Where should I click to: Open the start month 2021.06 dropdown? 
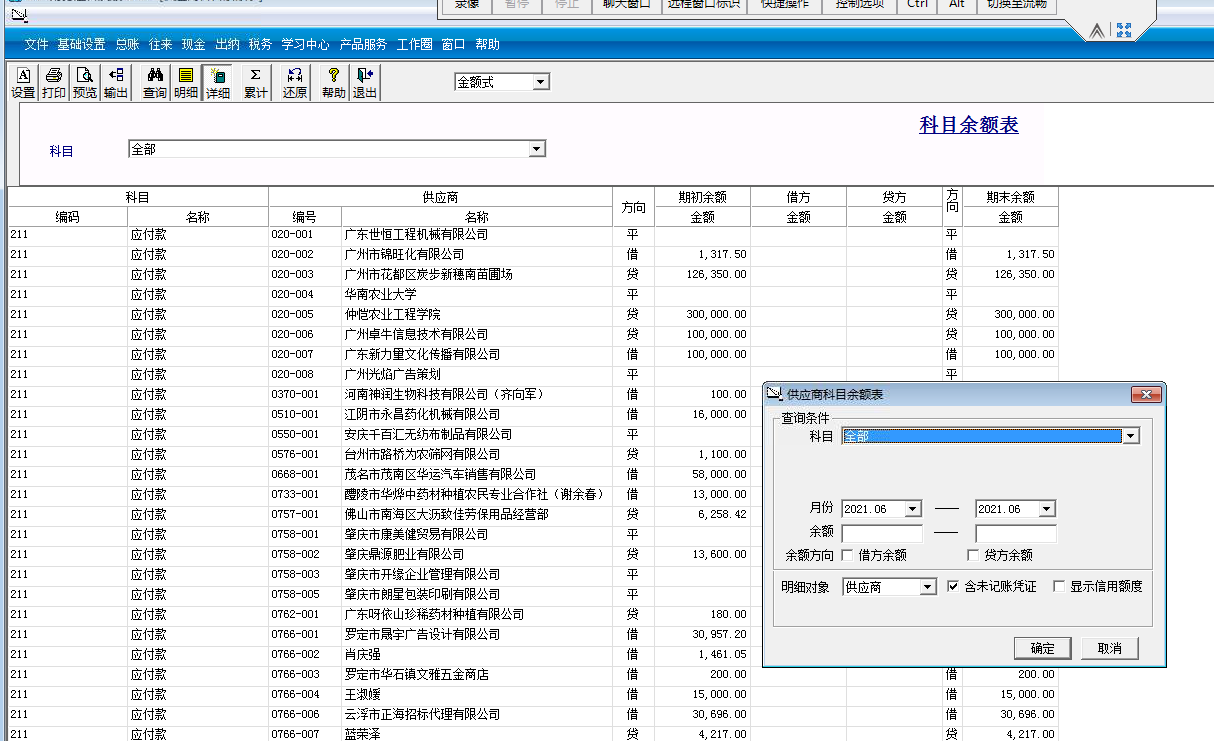(912, 509)
